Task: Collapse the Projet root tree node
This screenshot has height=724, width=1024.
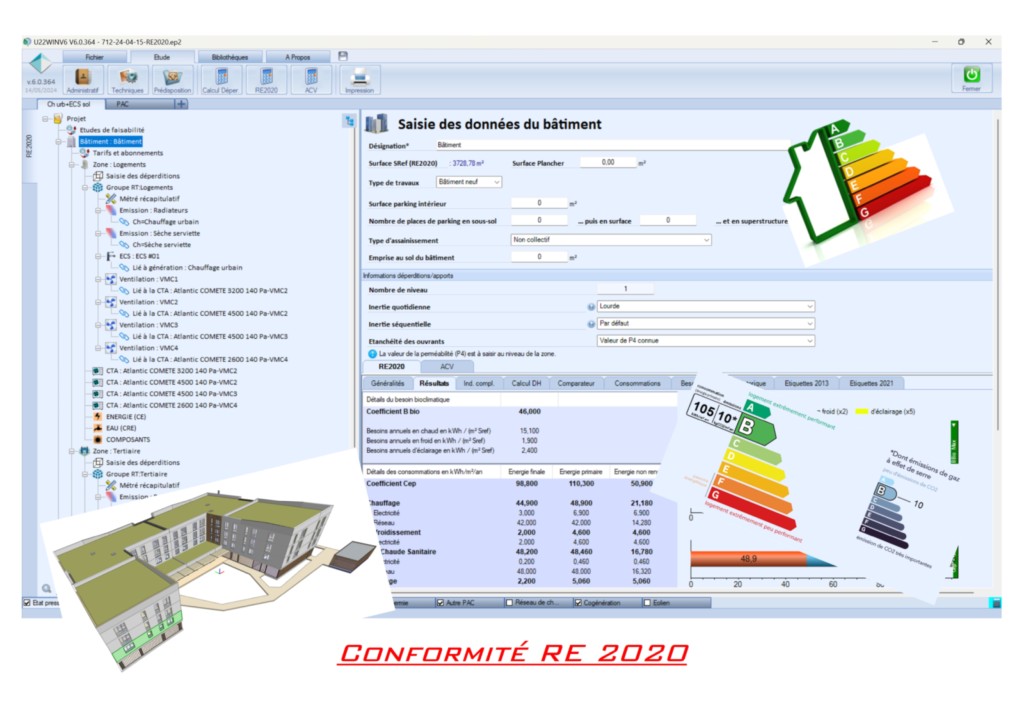Action: (x=45, y=119)
